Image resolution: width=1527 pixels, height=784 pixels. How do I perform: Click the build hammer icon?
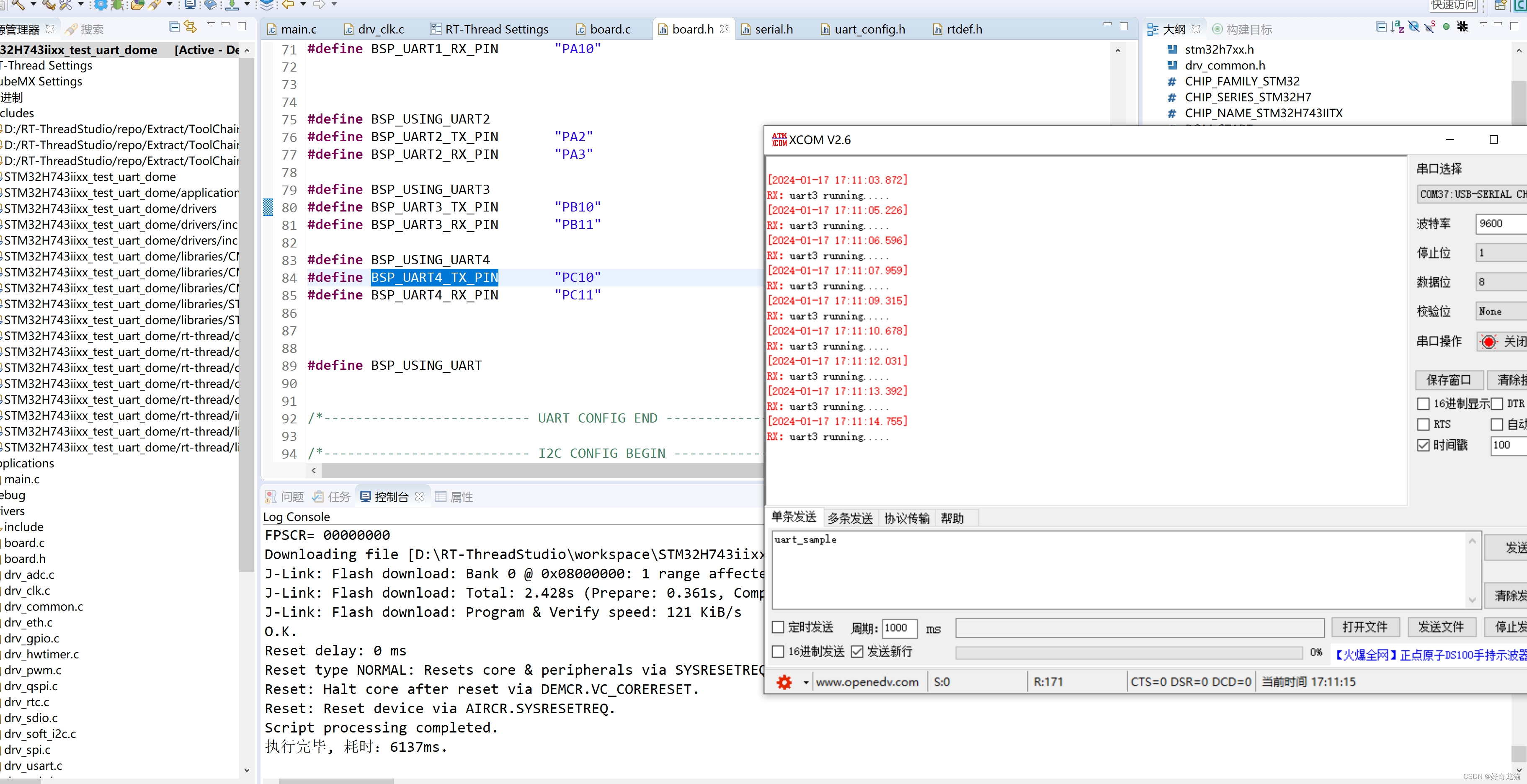[18, 5]
